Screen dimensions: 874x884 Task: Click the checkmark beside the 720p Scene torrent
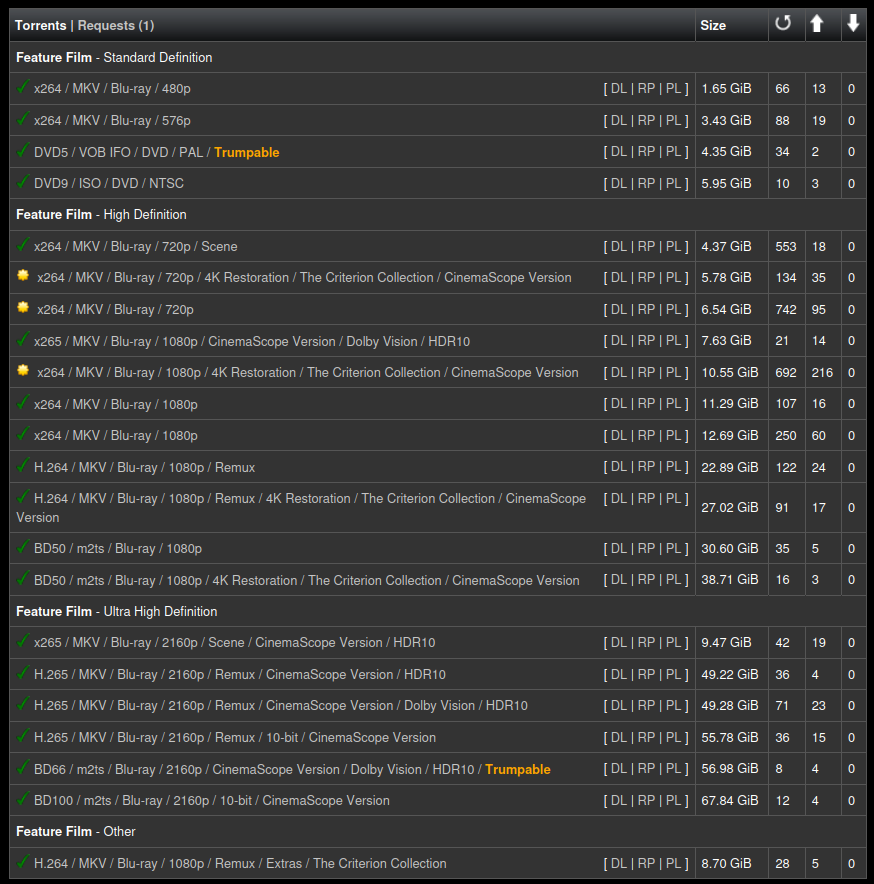(23, 245)
